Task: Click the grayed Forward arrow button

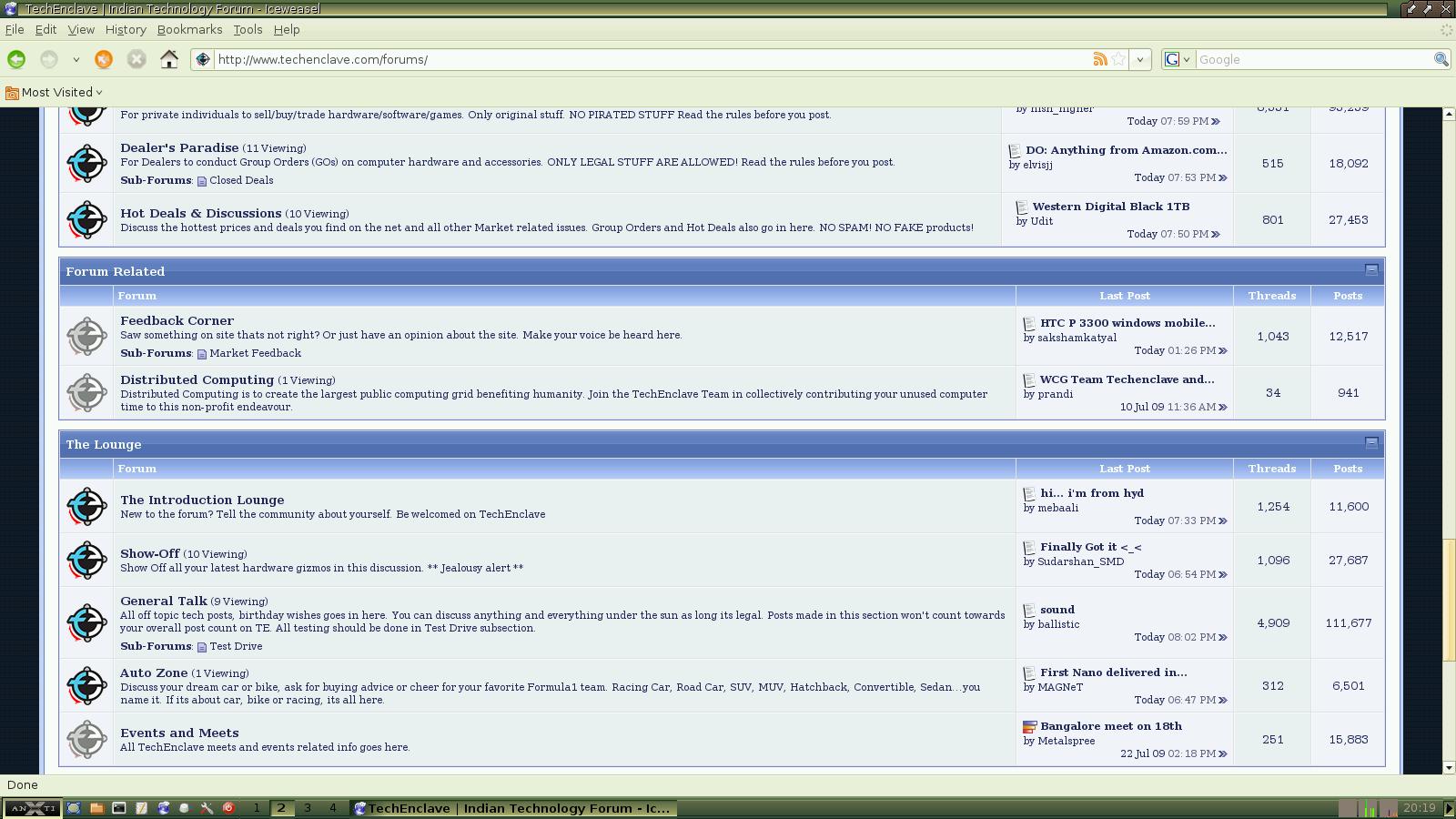Action: [49, 59]
